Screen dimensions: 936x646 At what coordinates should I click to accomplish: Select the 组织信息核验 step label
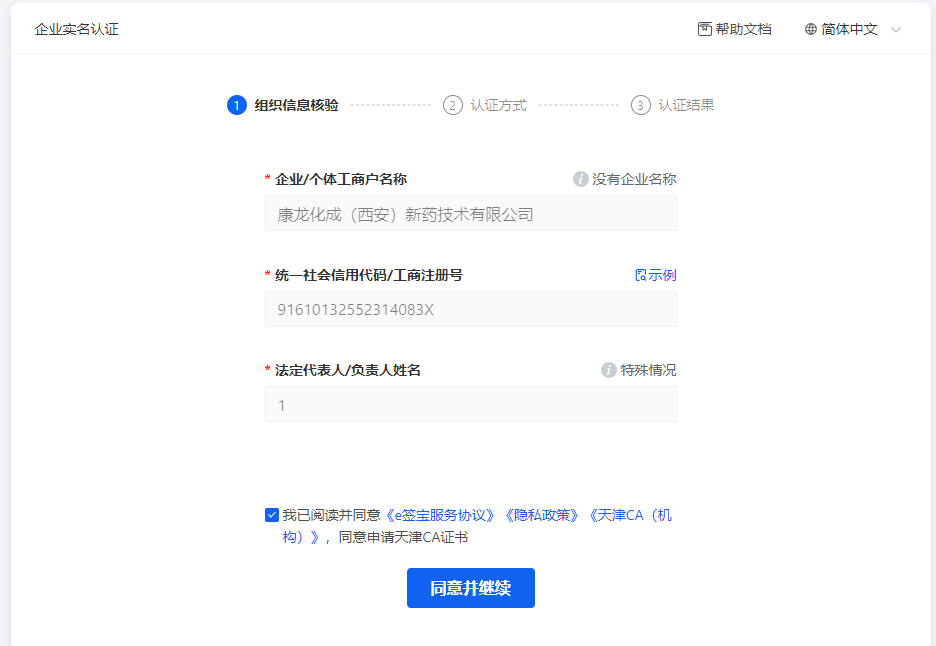296,105
